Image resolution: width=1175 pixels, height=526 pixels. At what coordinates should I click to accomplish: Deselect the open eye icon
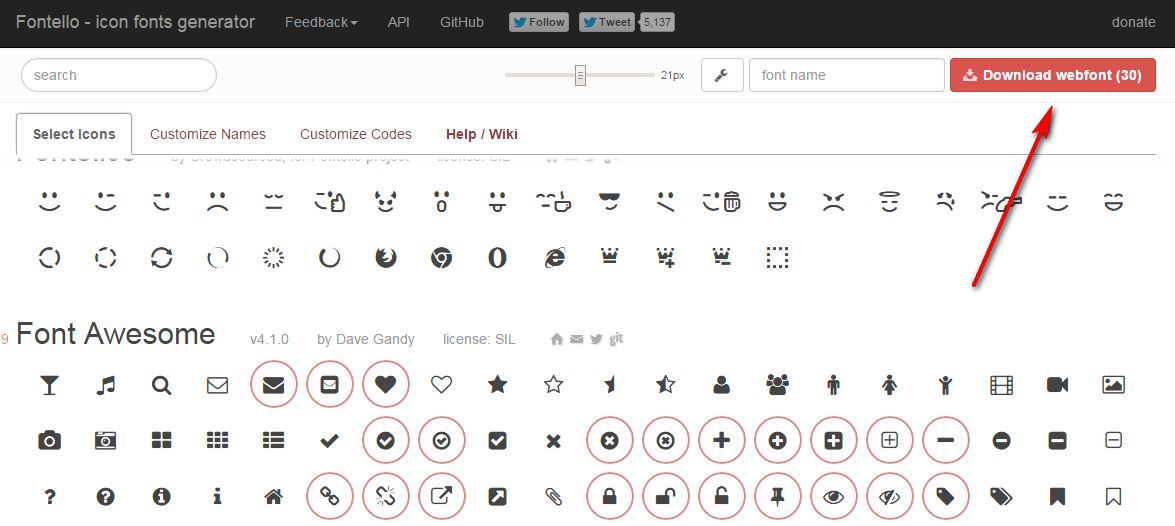pyautogui.click(x=833, y=497)
